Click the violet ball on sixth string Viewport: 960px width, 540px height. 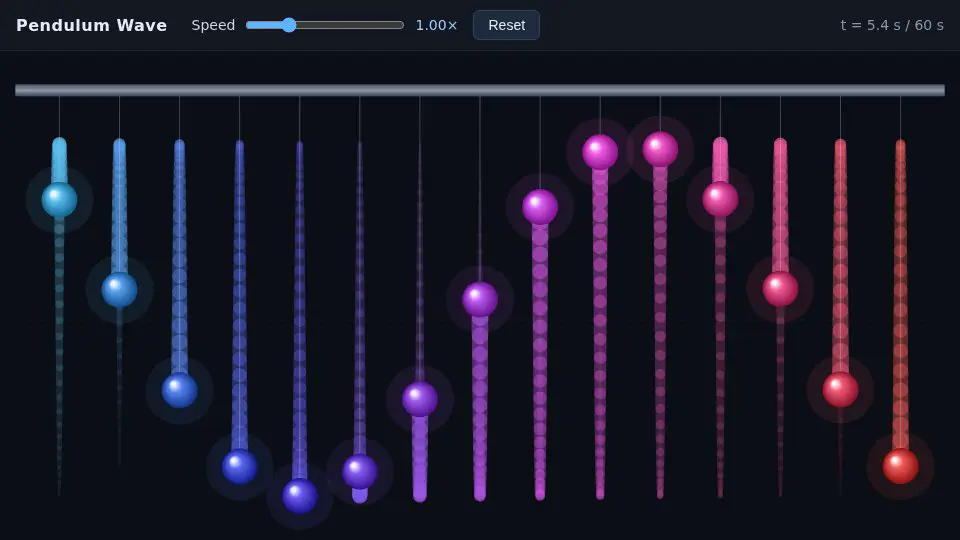(359, 471)
